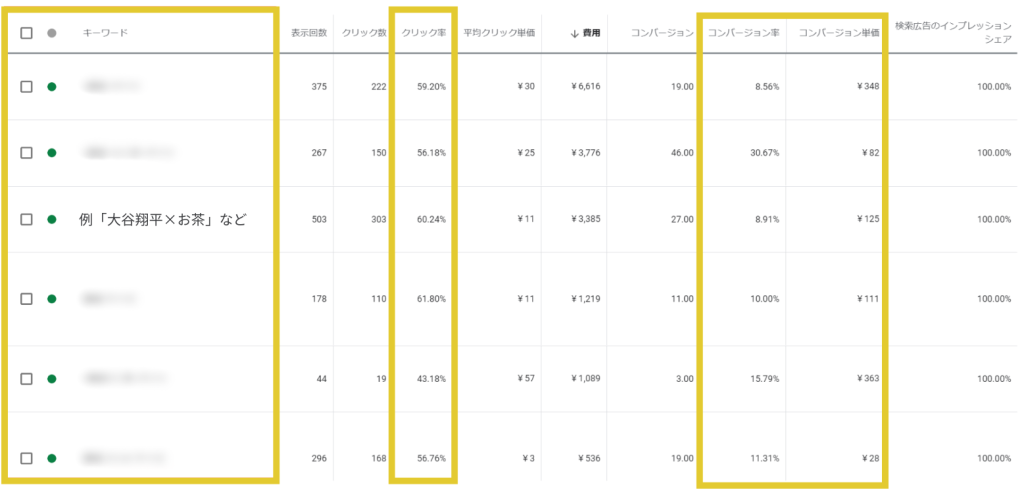Check the box for 大谷翔平×お茶 keyword row
The image size is (1024, 489).
[27, 219]
